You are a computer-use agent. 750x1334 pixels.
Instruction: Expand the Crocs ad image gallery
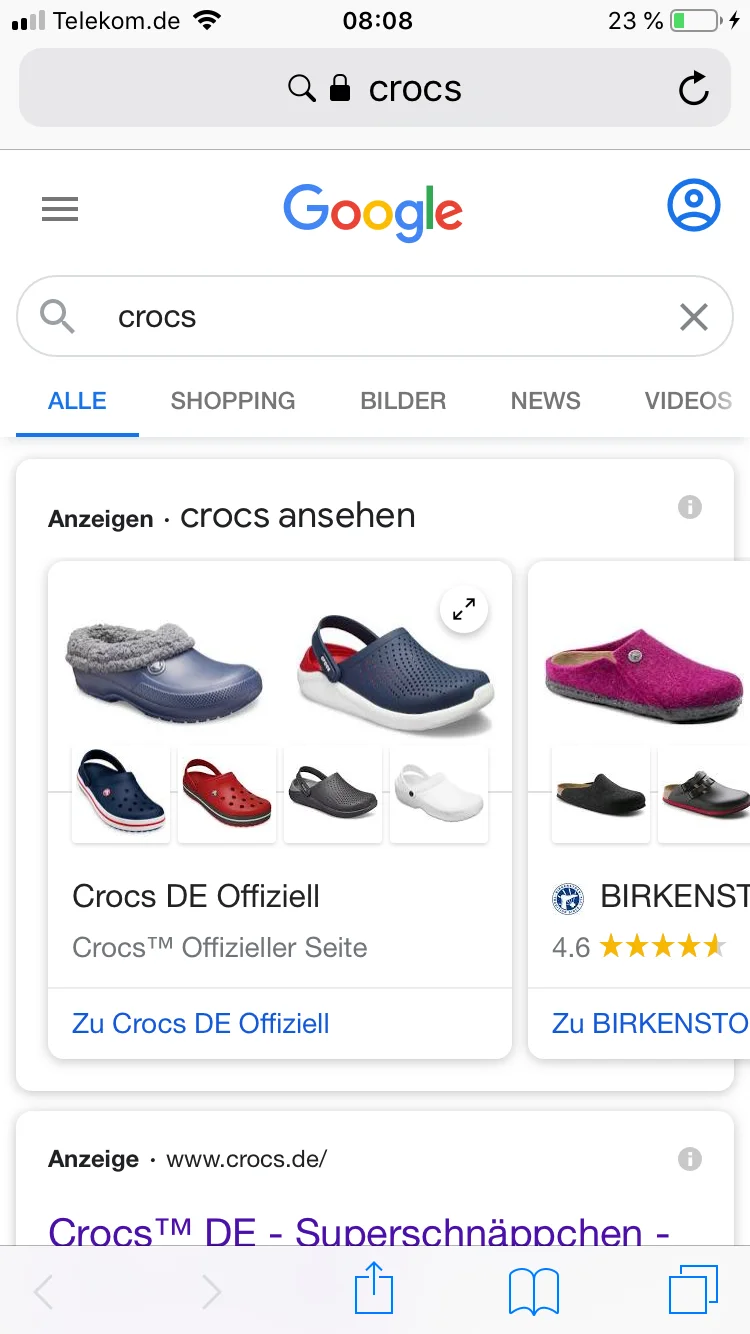point(464,609)
